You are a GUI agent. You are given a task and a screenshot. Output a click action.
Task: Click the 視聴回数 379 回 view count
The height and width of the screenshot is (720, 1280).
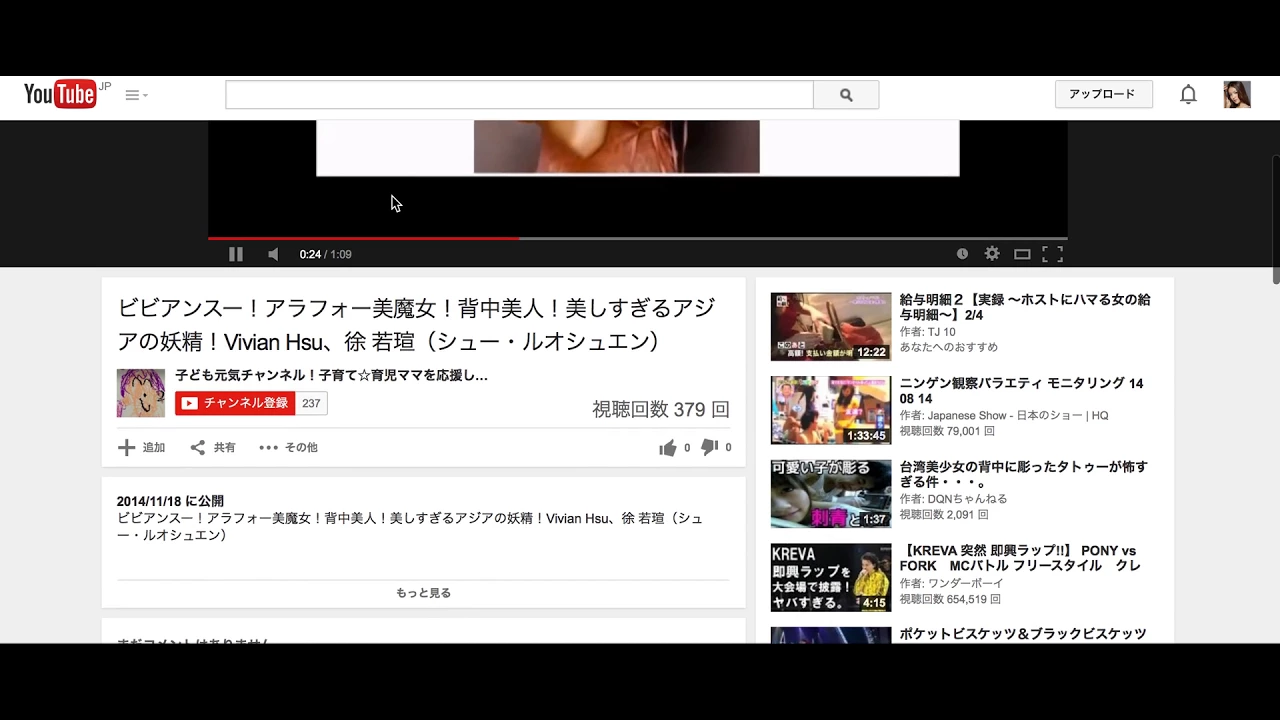[x=661, y=409]
